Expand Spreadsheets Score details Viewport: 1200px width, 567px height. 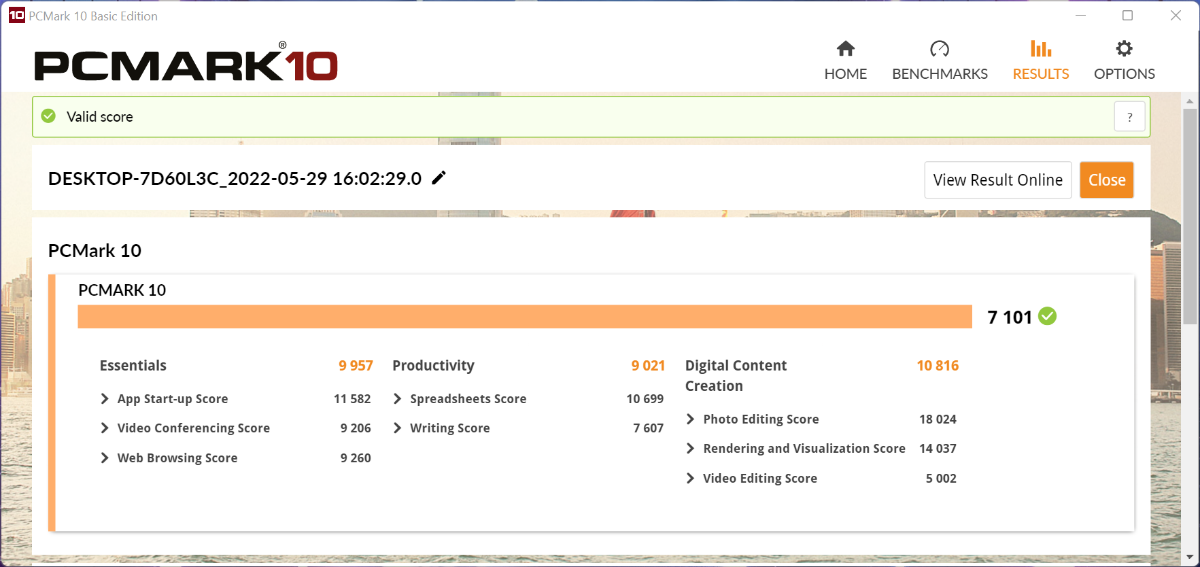(x=398, y=399)
